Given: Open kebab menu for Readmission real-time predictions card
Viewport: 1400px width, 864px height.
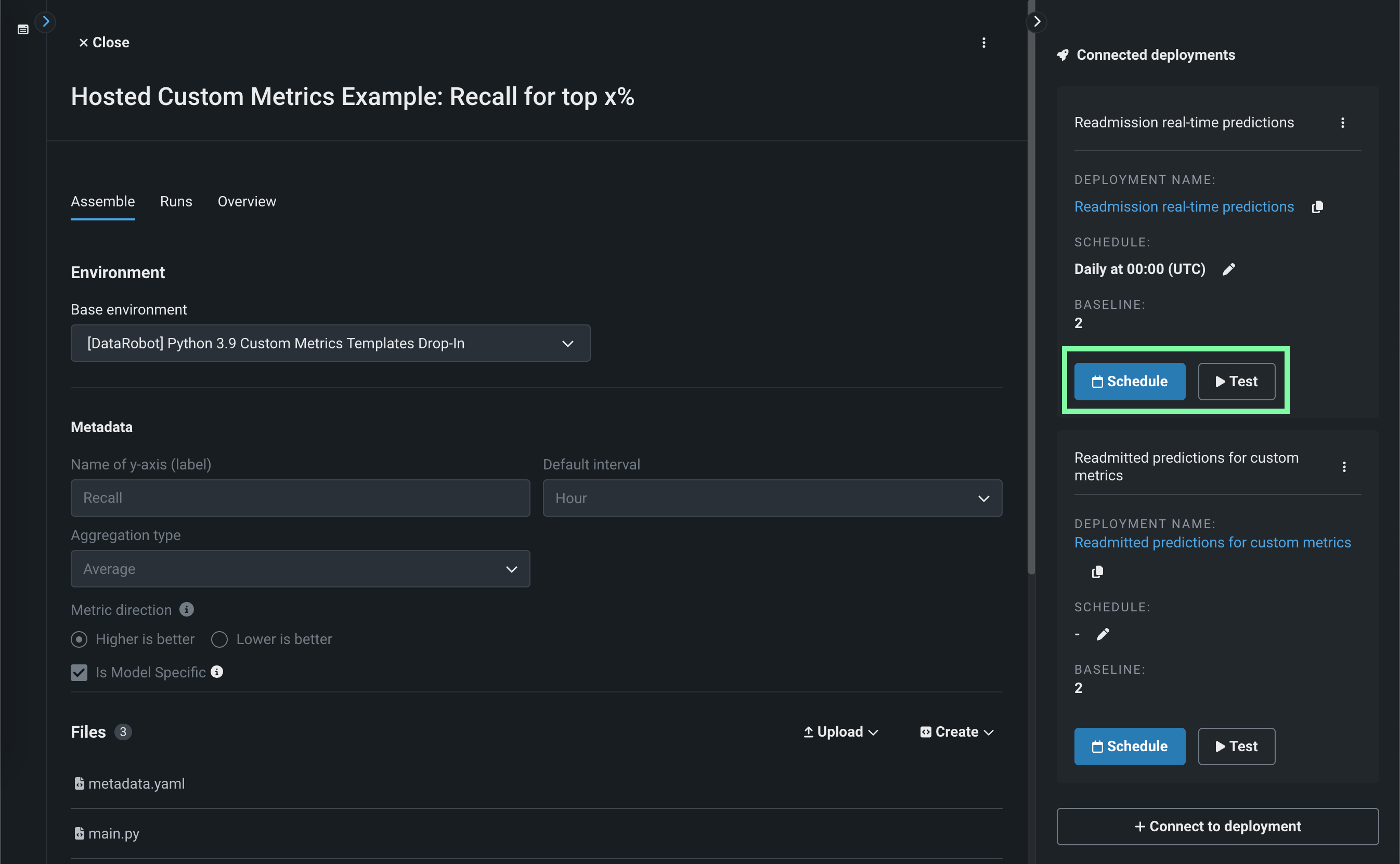Looking at the screenshot, I should point(1342,123).
